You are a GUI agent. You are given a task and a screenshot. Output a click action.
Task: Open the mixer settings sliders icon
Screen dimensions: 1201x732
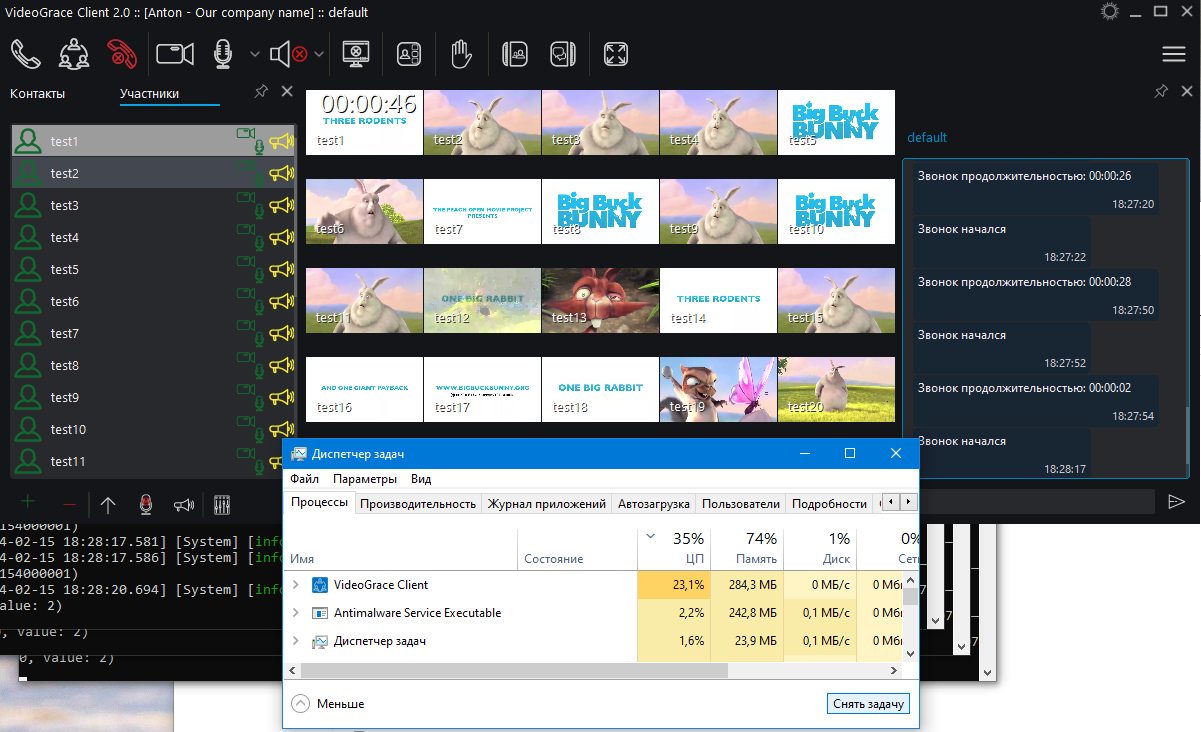[217, 504]
